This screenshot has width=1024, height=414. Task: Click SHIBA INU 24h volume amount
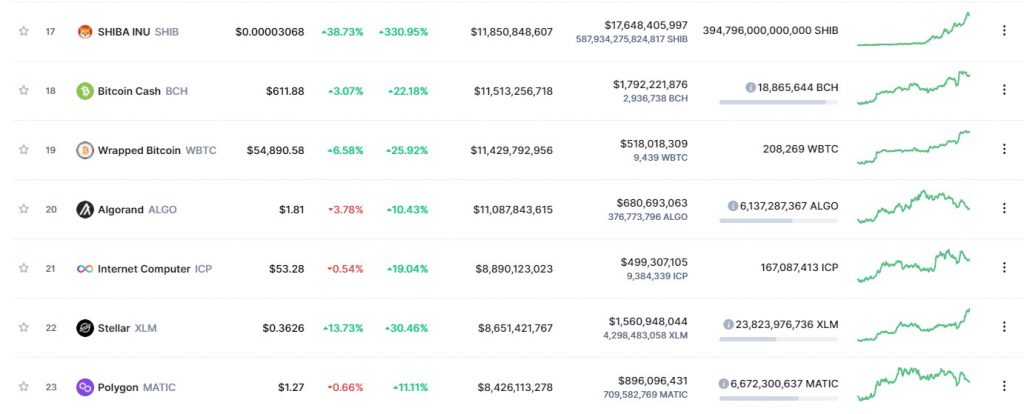click(646, 24)
